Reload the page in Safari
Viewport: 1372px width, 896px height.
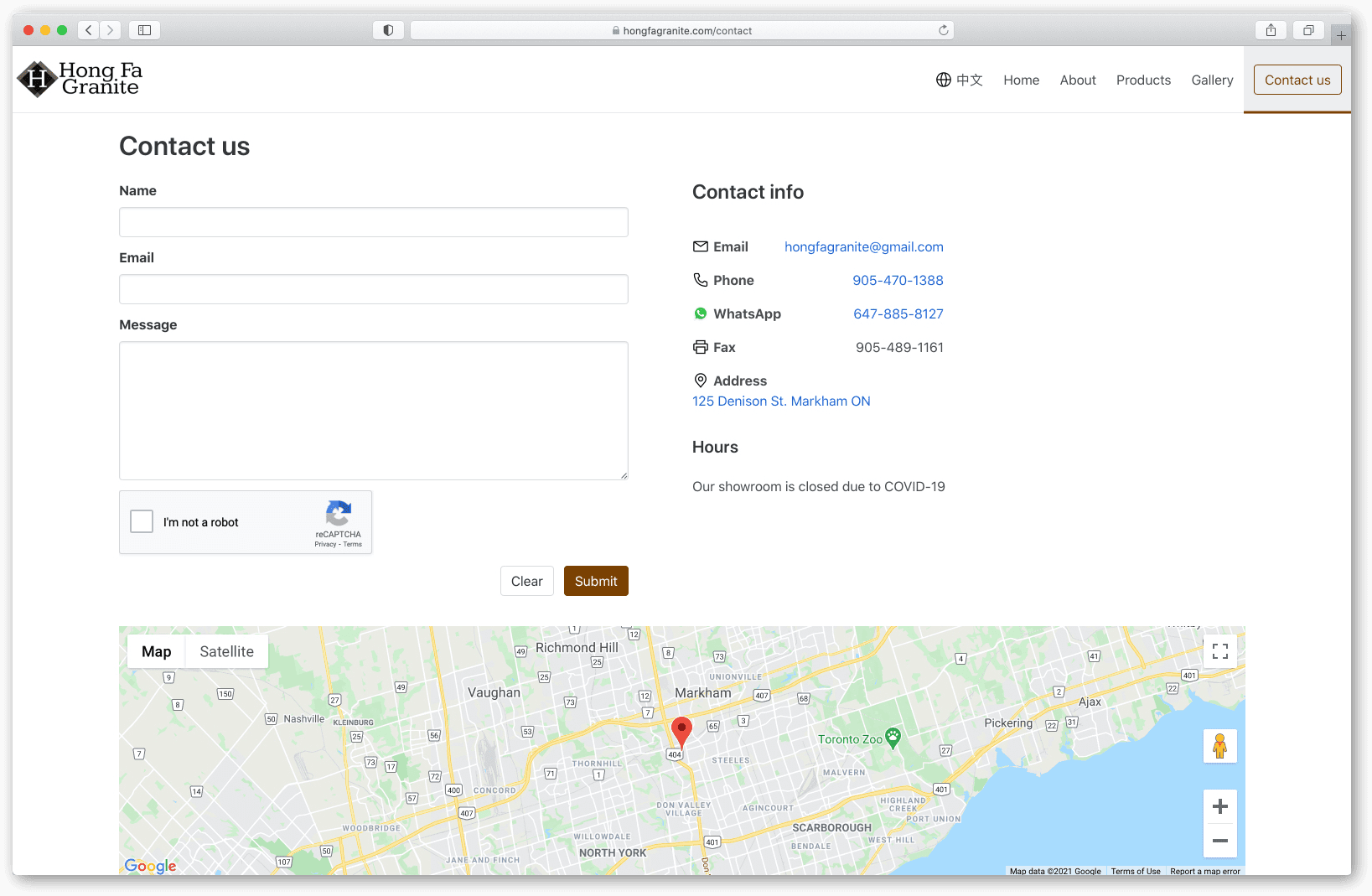point(943,29)
